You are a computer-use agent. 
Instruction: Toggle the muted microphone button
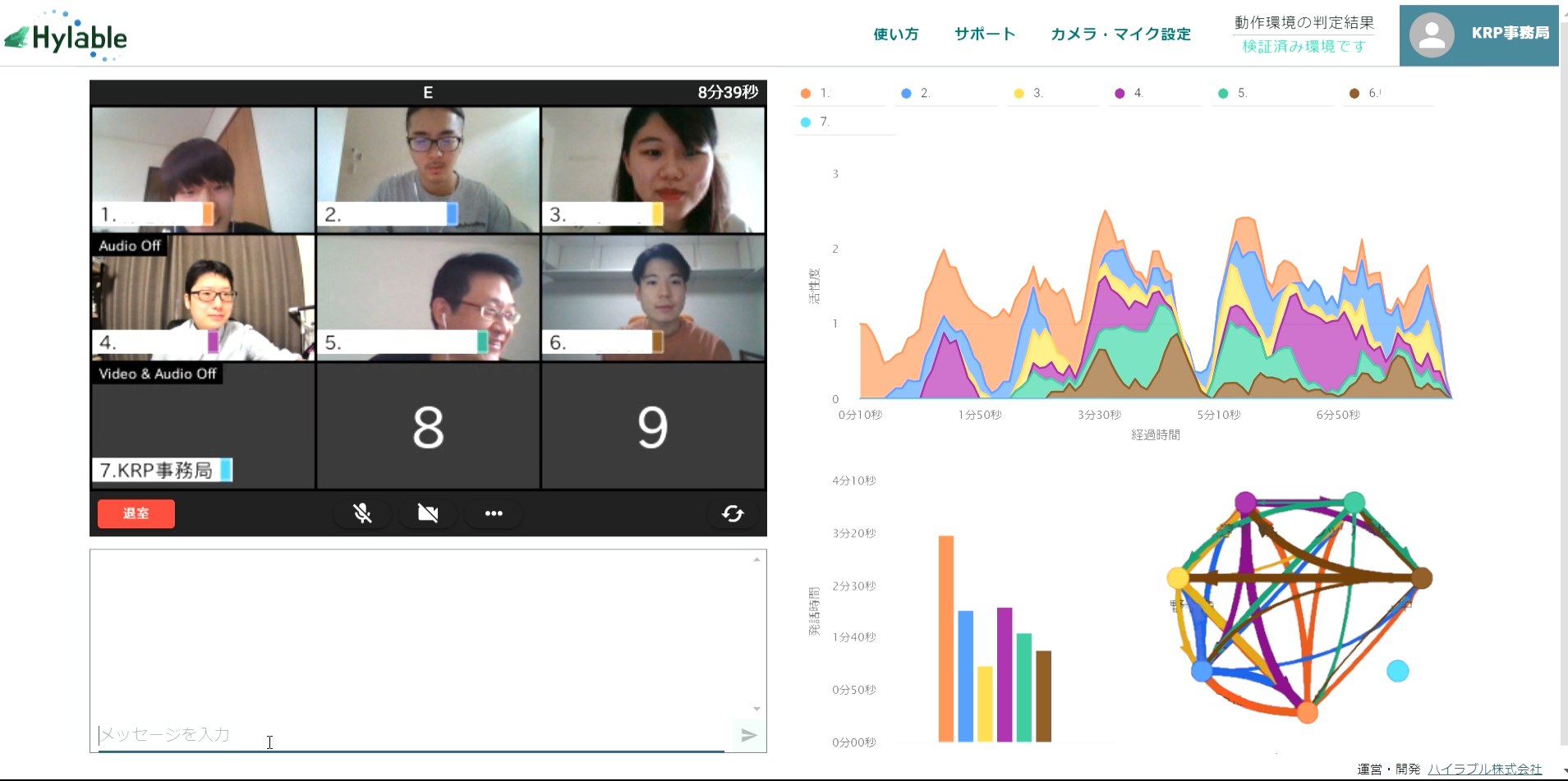pos(362,513)
